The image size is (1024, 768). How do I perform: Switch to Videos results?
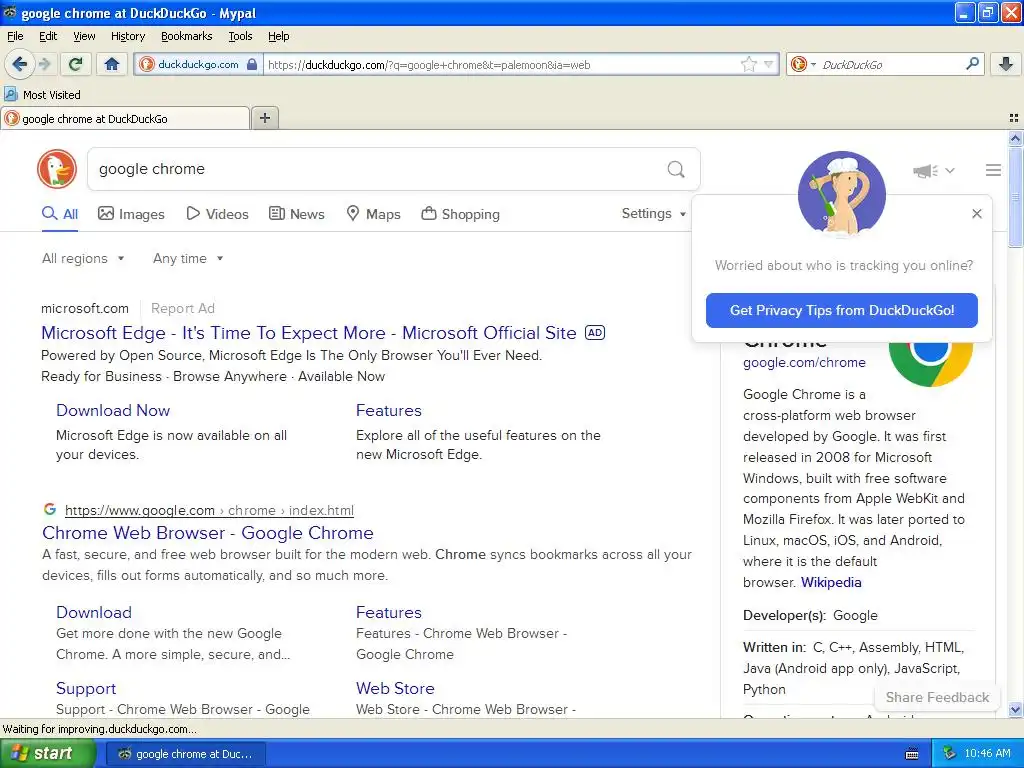(217, 214)
